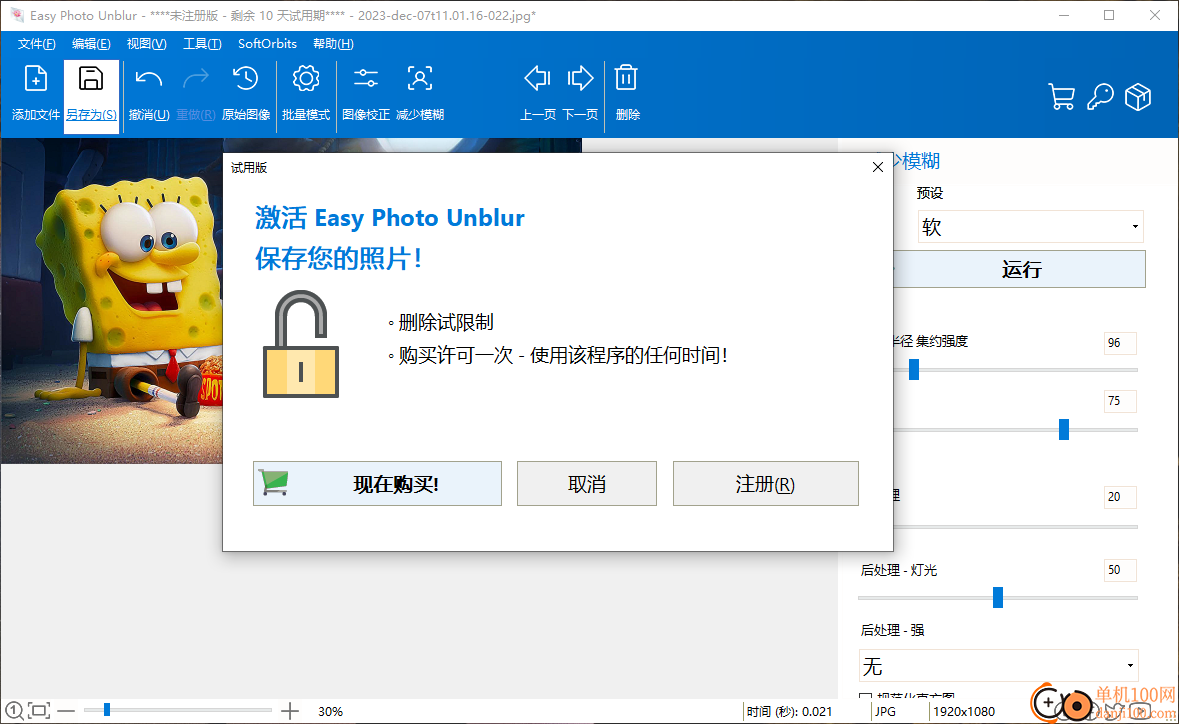Click the 时间 (秒): 0.021 status entry

click(x=789, y=711)
